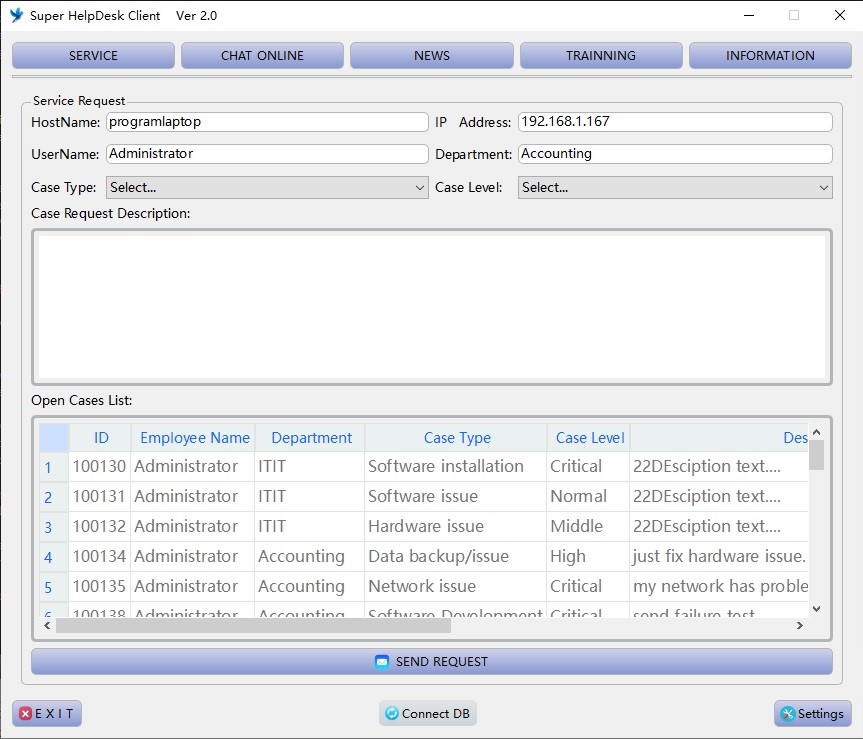Expand the Case Level dropdown
The height and width of the screenshot is (739, 863).
[675, 187]
